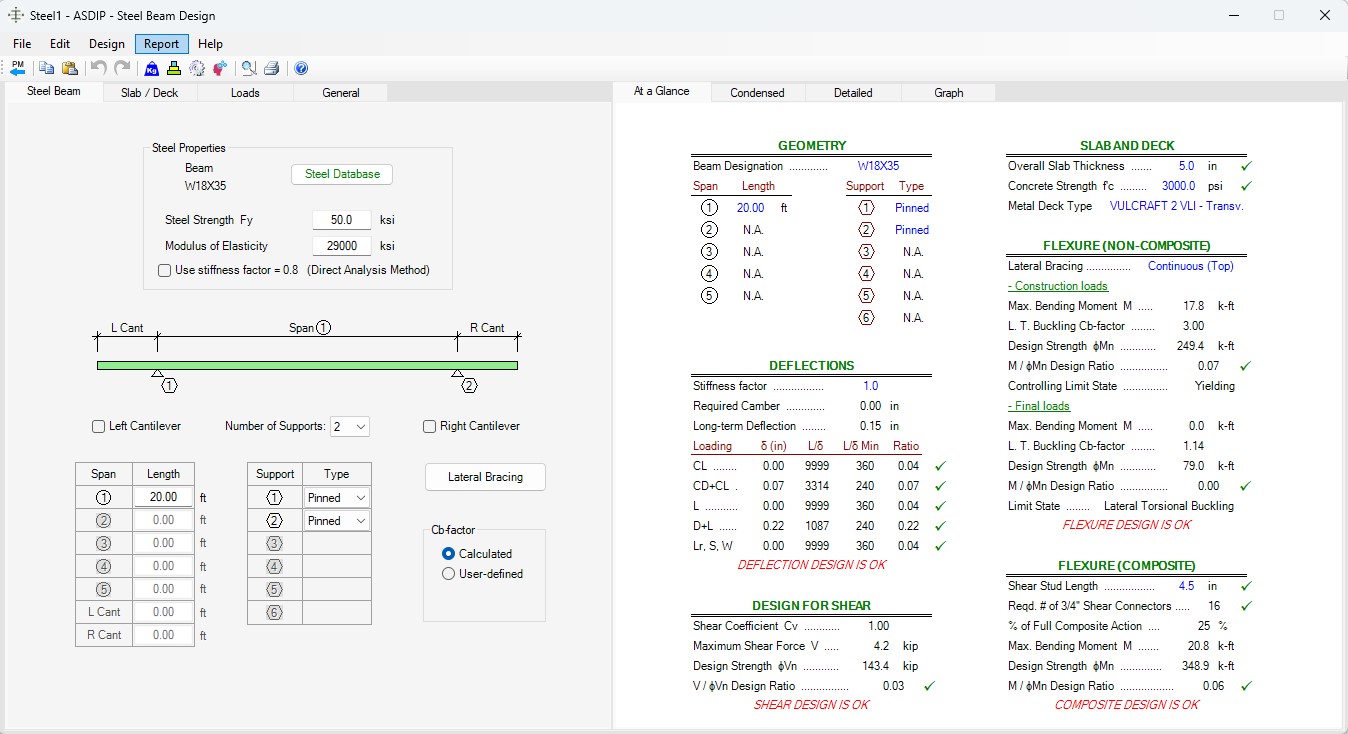Viewport: 1348px width, 734px height.
Task: Click the print preview magnifier icon
Action: pyautogui.click(x=249, y=68)
